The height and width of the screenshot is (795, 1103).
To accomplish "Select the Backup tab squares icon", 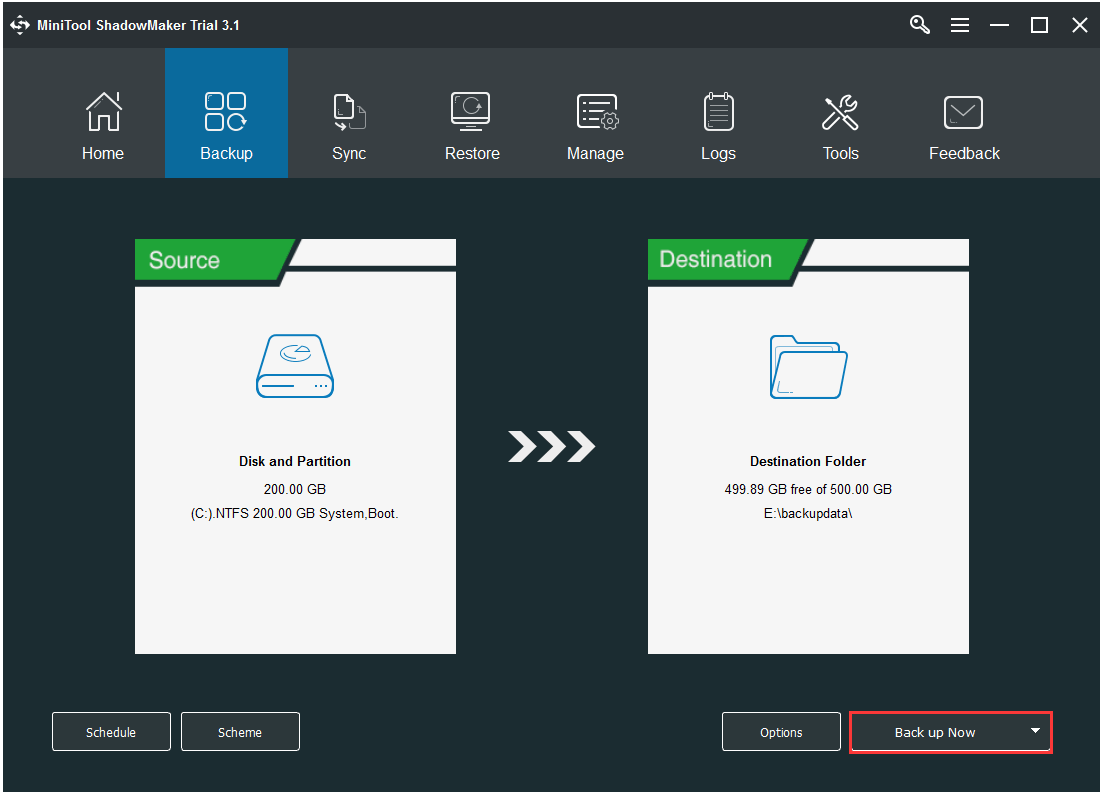I will [x=226, y=112].
